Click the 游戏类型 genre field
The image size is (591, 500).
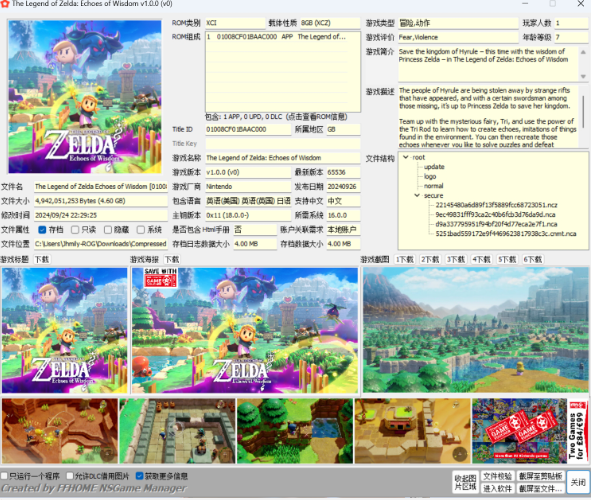(x=458, y=23)
